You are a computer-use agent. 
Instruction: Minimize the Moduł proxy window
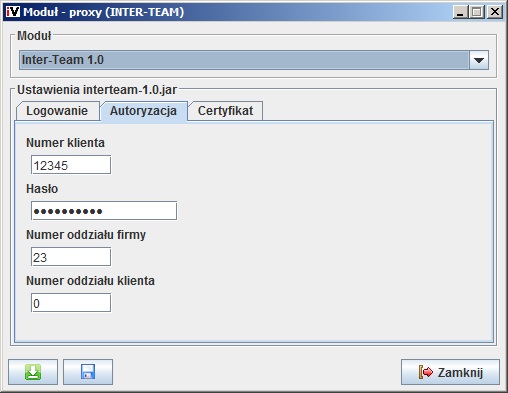click(x=460, y=12)
